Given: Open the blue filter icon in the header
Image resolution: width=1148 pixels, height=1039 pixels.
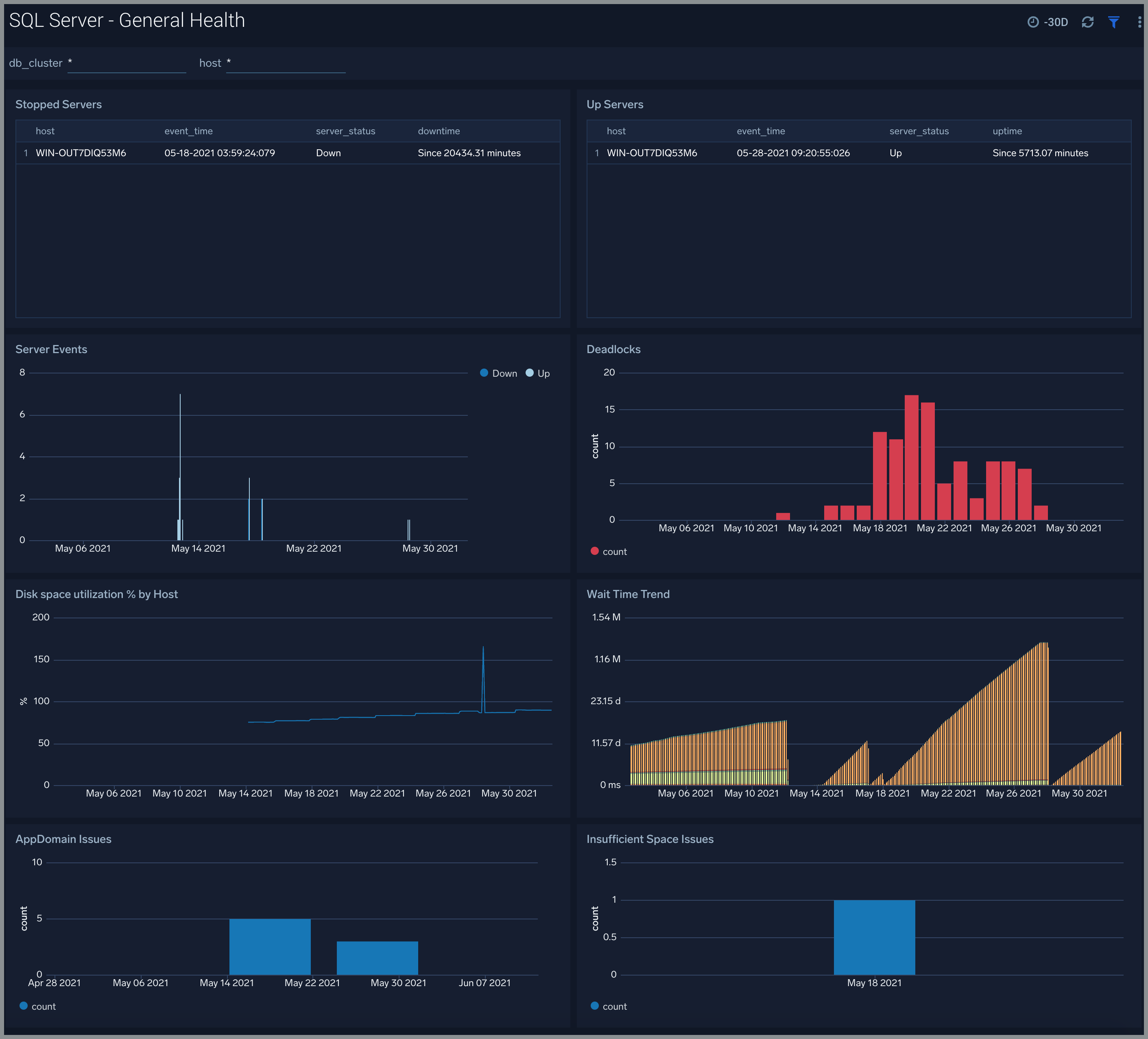Looking at the screenshot, I should 1113,22.
